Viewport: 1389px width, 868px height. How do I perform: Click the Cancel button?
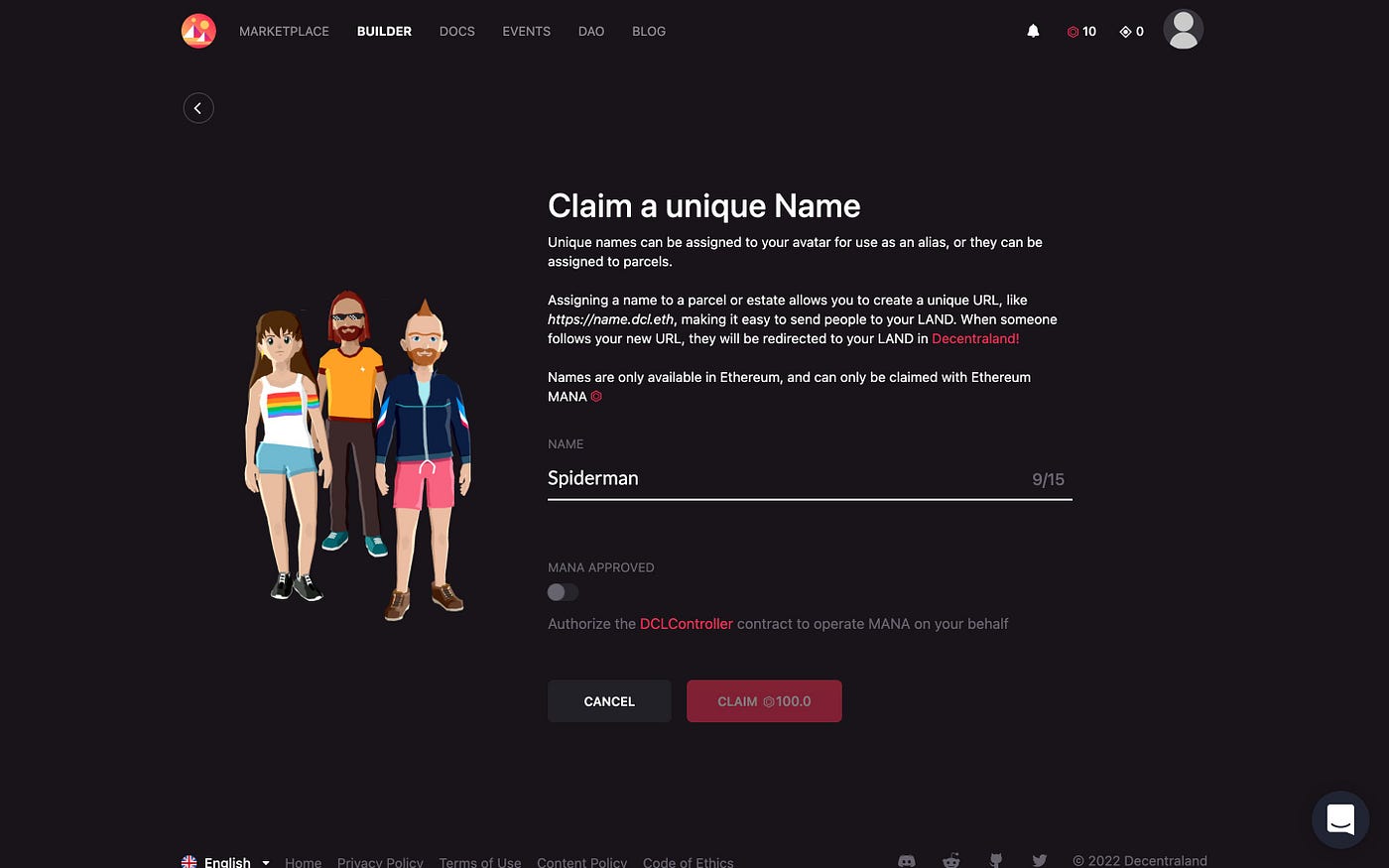point(609,701)
